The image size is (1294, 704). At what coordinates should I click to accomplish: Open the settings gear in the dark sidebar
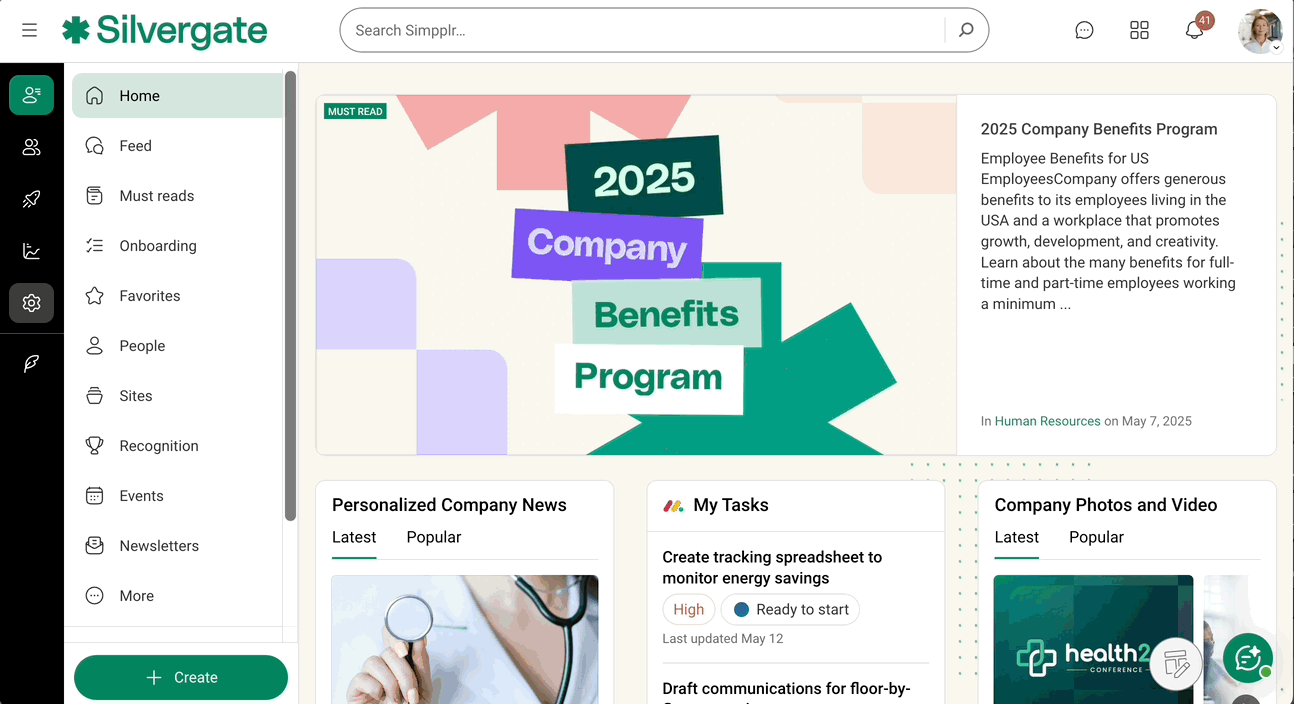click(x=31, y=303)
